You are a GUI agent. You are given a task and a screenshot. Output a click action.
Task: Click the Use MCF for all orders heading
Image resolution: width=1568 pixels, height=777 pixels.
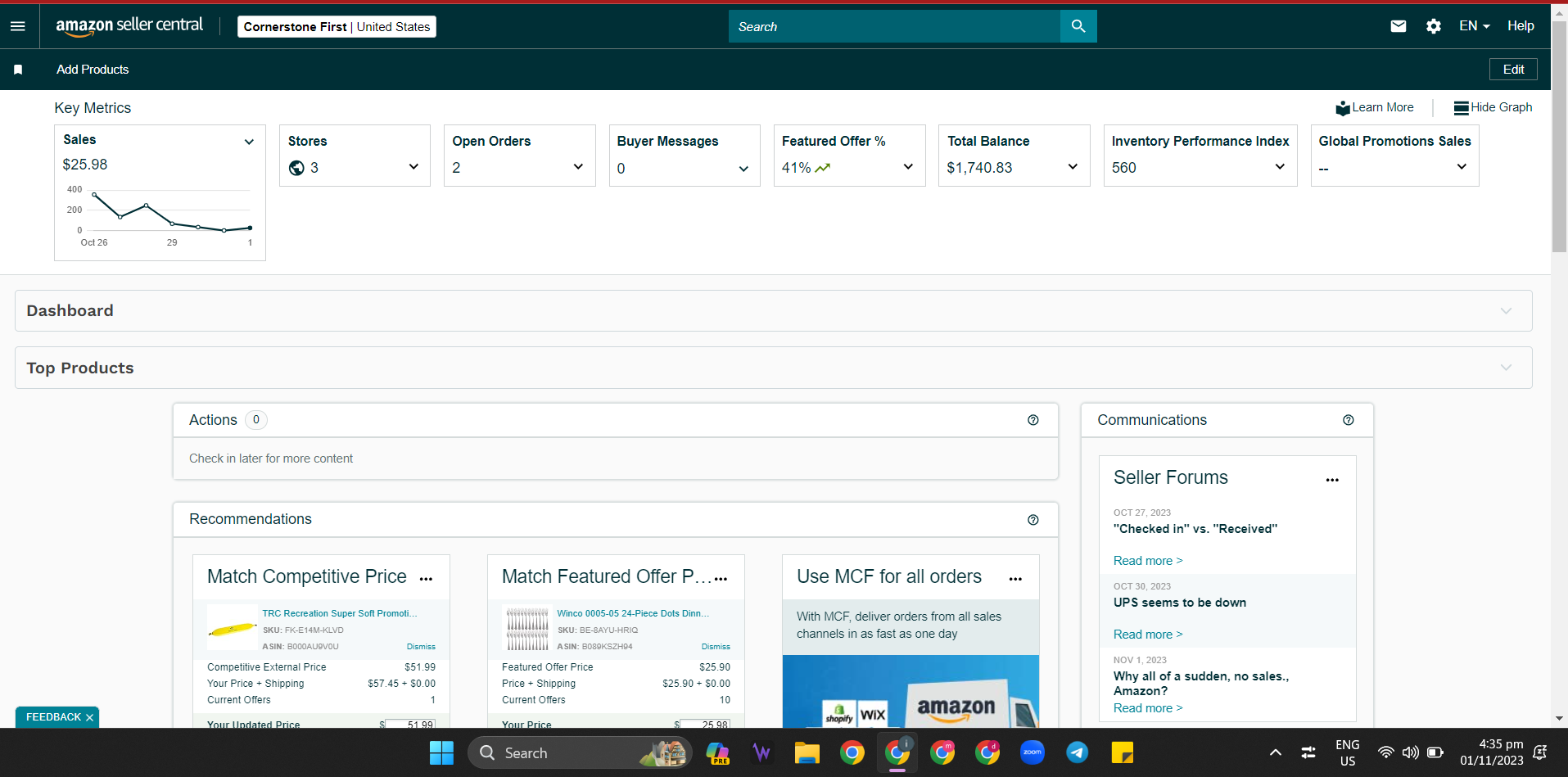889,576
